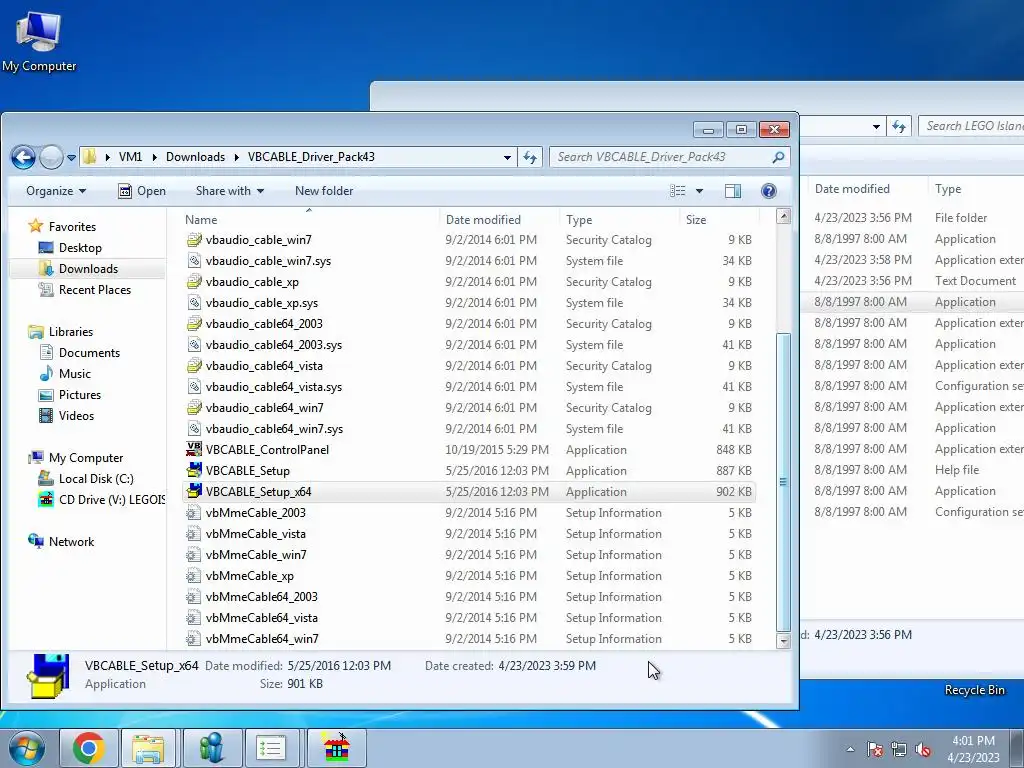Click the muted speaker volume tray icon
Screen dimensions: 1024x768
923,749
